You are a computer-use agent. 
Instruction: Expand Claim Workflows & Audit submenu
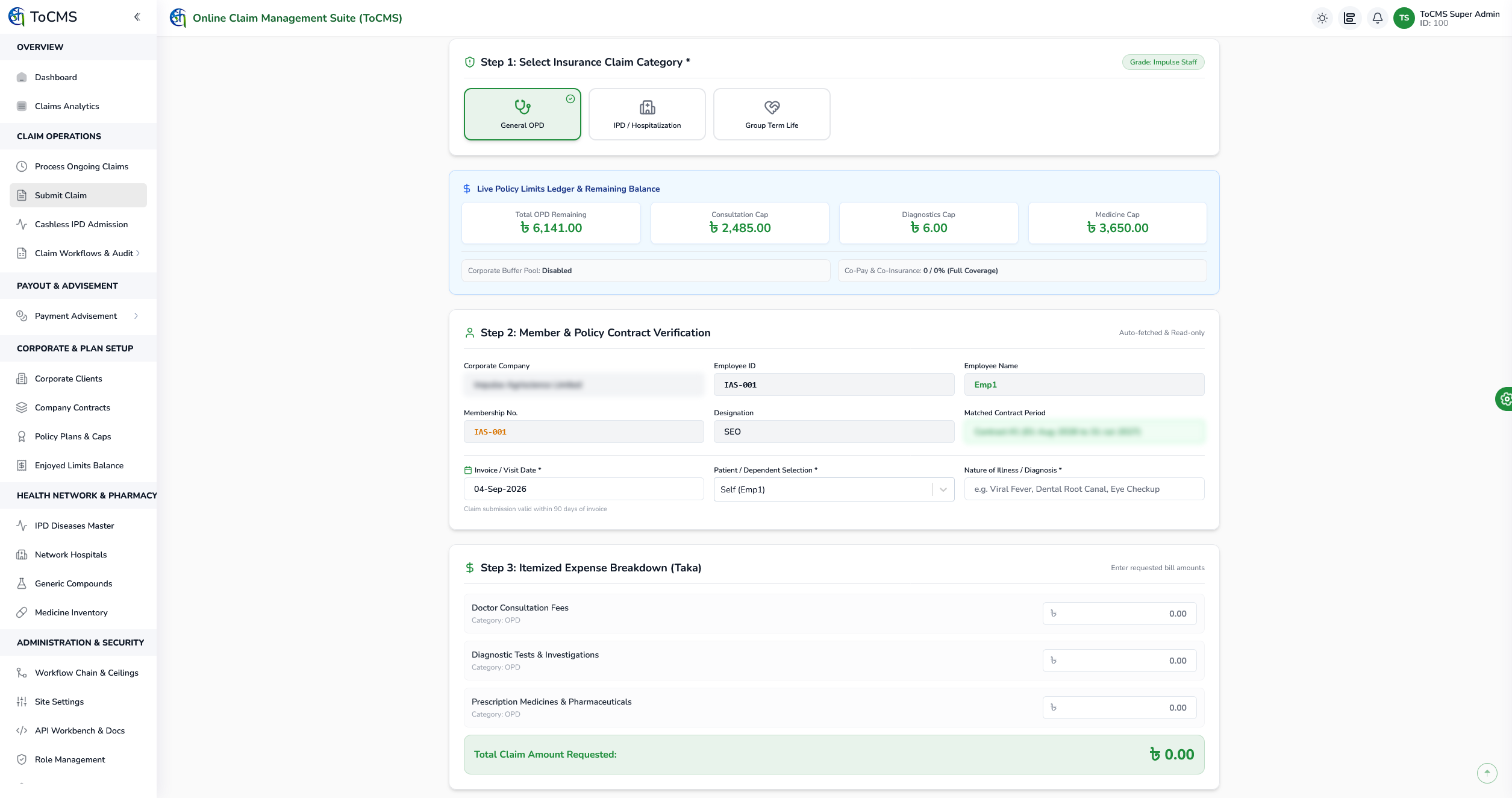click(x=78, y=253)
